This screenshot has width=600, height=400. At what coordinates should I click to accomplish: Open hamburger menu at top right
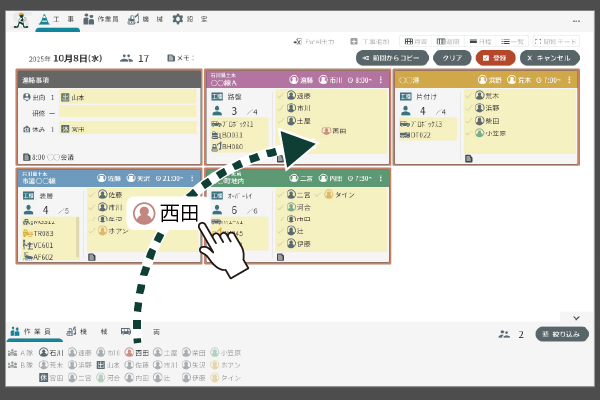point(576,19)
